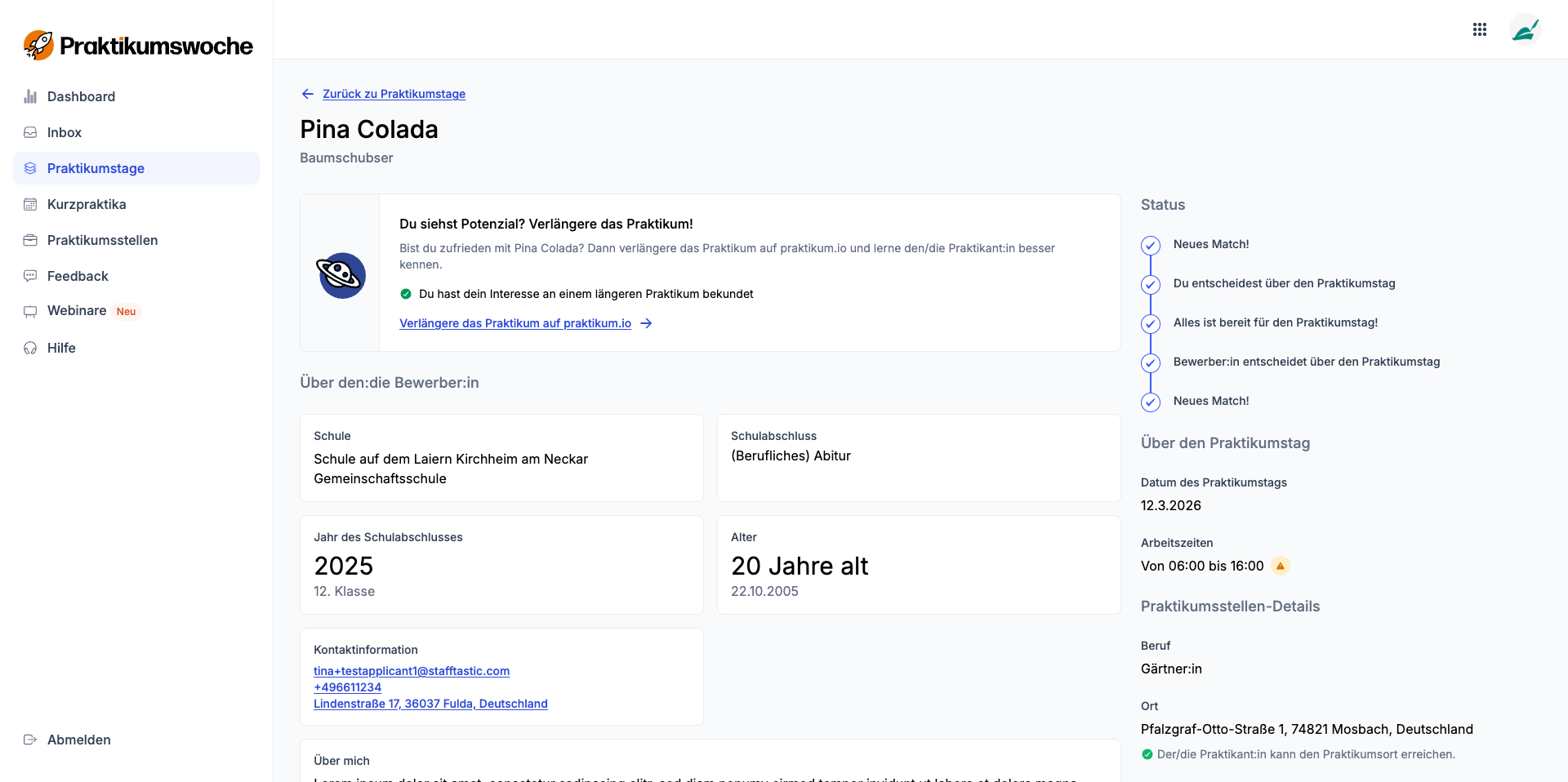
Task: Click the back arrow icon
Action: 308,94
